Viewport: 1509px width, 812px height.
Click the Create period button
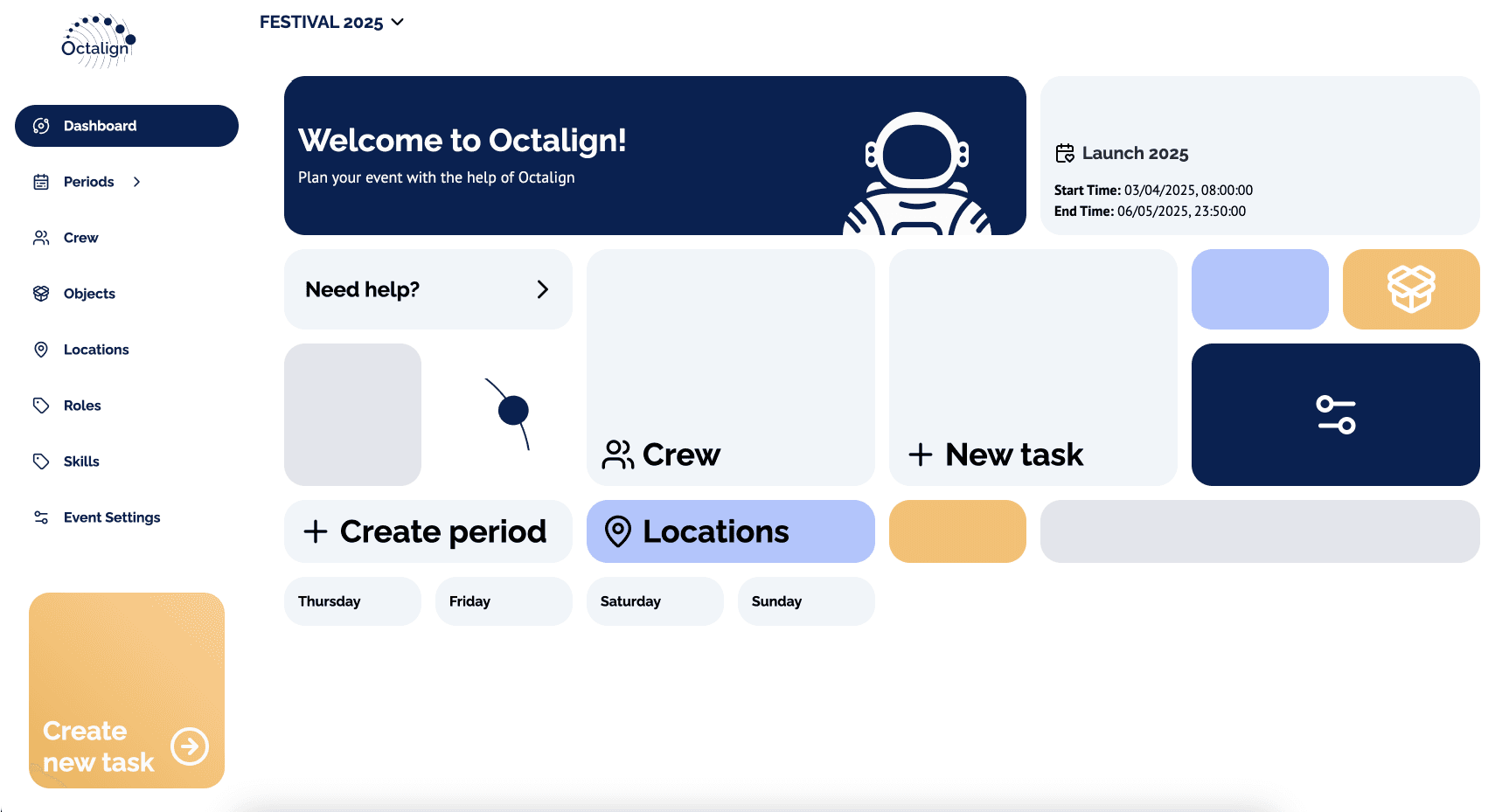pos(428,531)
